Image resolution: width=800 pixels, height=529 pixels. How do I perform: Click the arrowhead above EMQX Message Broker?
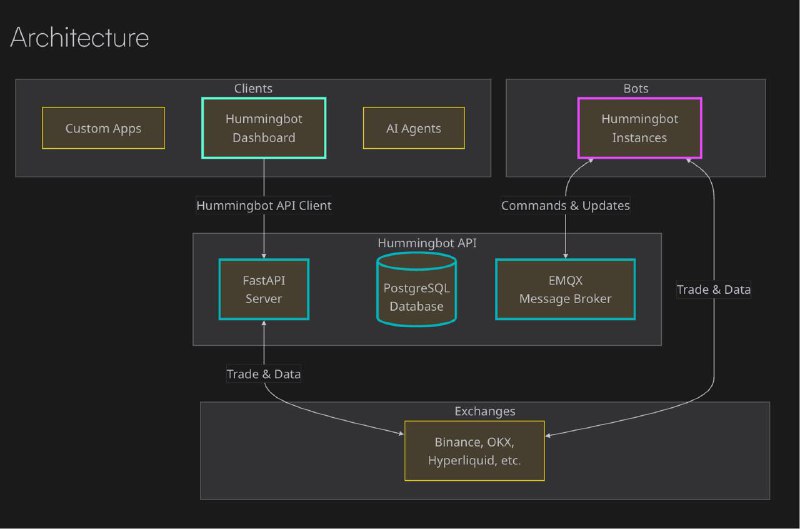[565, 255]
